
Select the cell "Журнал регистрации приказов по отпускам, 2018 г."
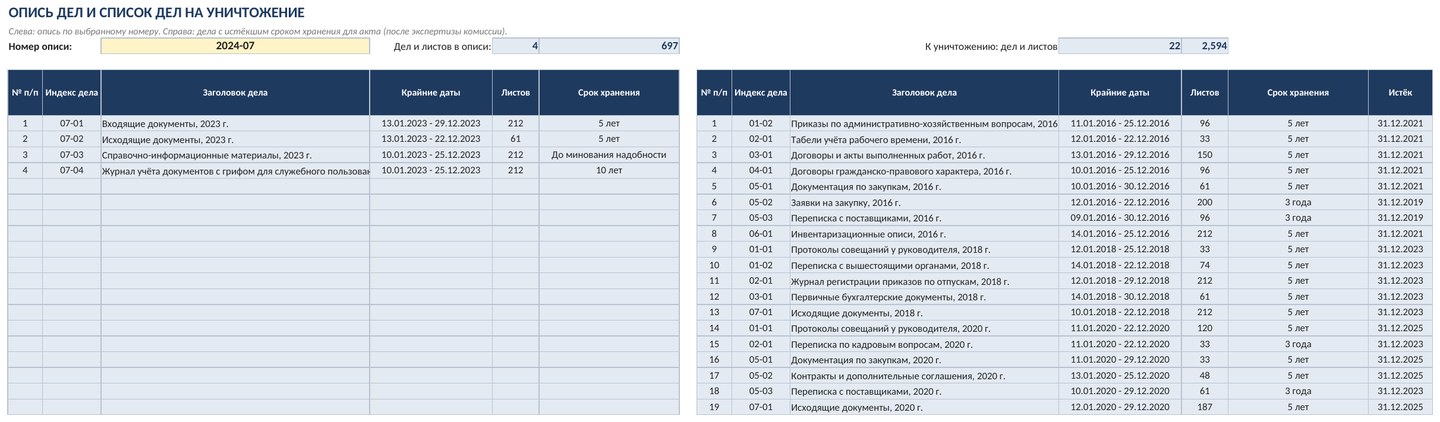(x=924, y=281)
